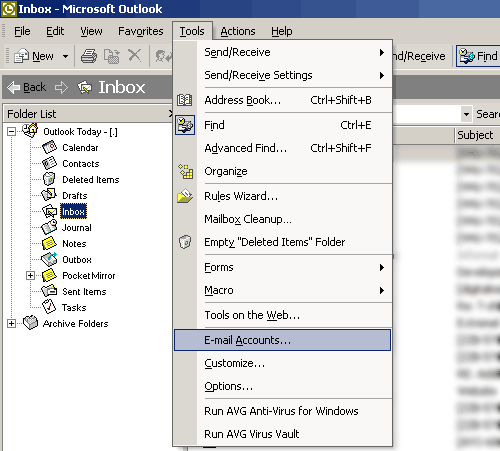
Task: Choose Run AVG Anti-Virus for Windows
Action: point(282,411)
